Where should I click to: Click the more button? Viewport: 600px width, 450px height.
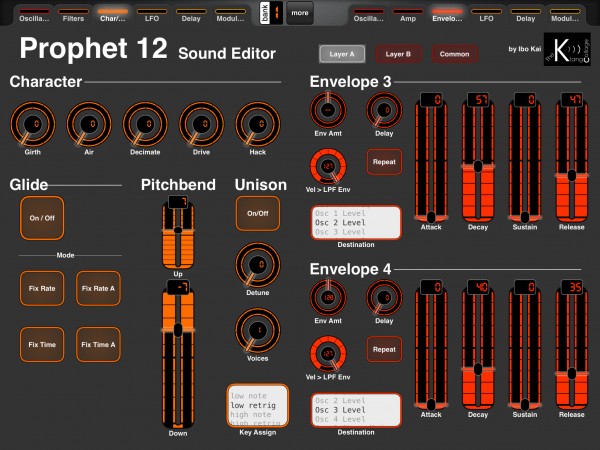coord(300,13)
